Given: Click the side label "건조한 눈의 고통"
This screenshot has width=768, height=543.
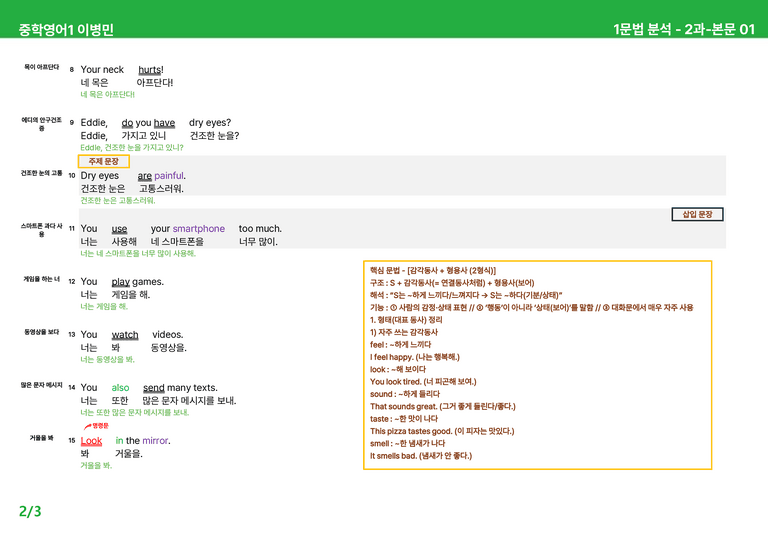Looking at the screenshot, I should click(42, 173).
